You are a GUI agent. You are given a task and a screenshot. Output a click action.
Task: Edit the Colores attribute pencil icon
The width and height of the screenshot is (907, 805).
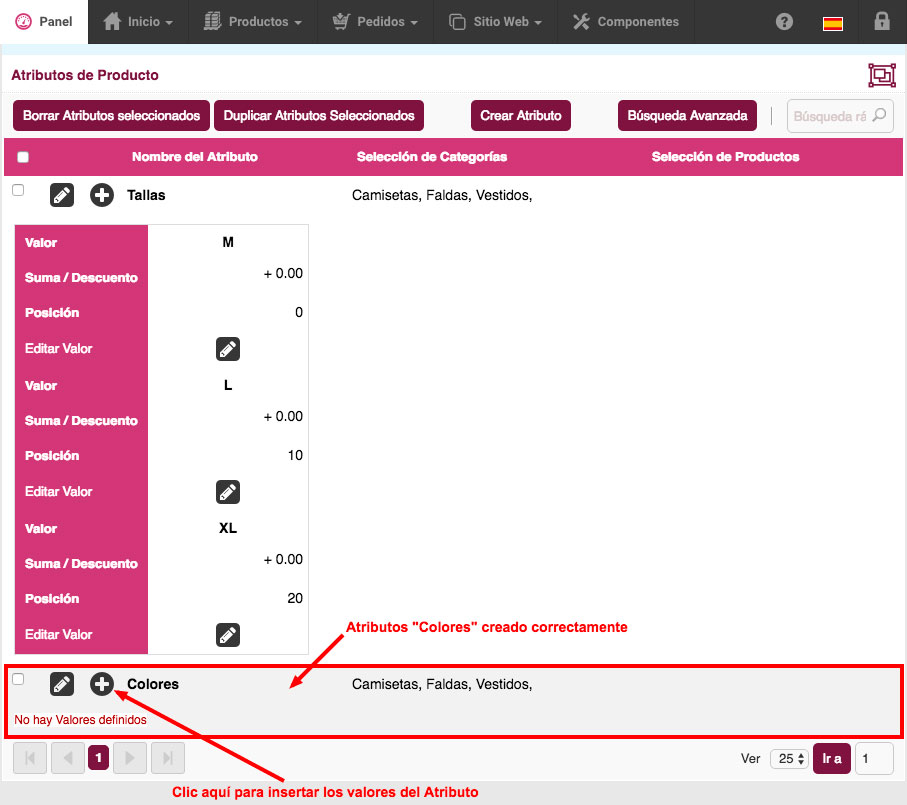tap(62, 684)
